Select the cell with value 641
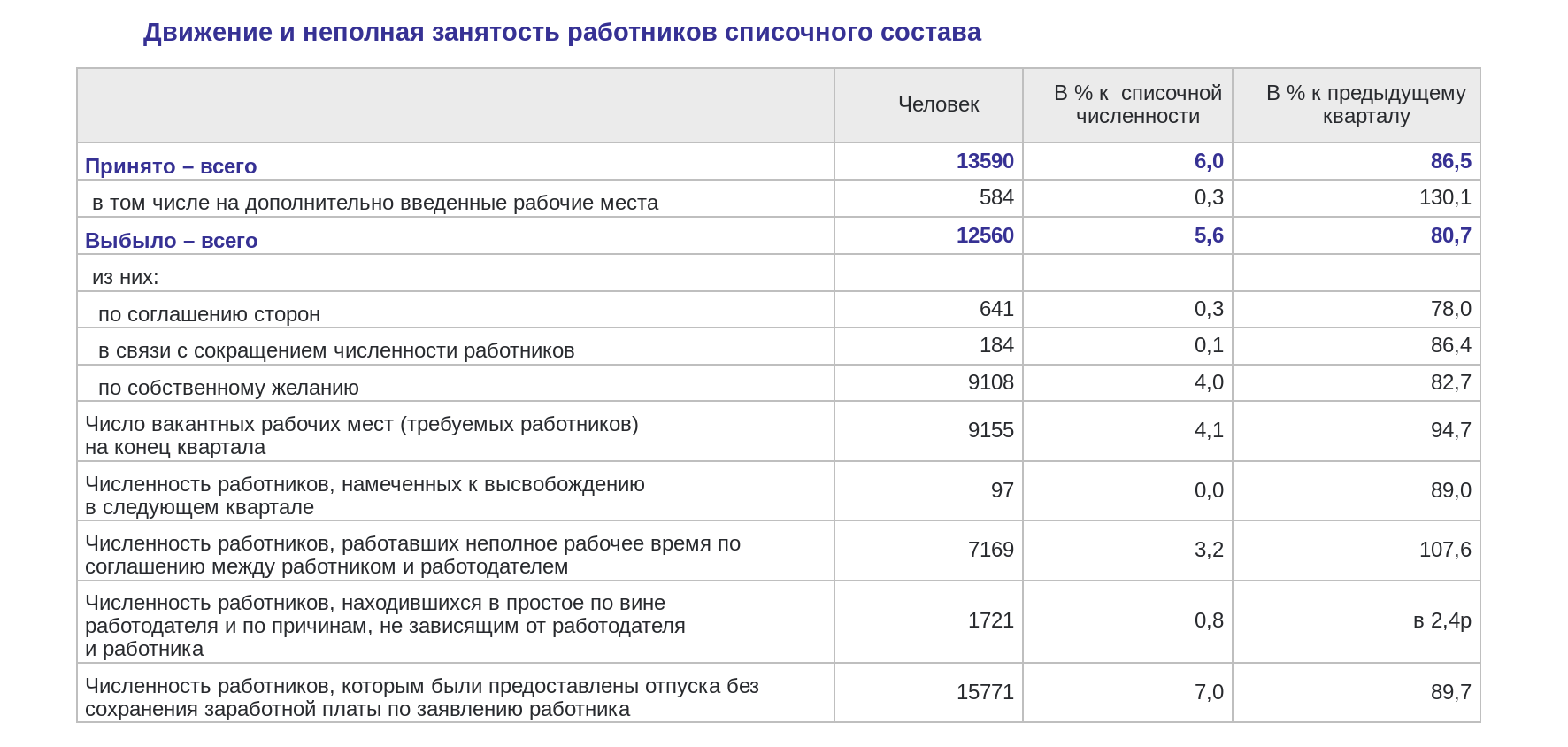Screen dimensions: 1568x747 (995, 309)
